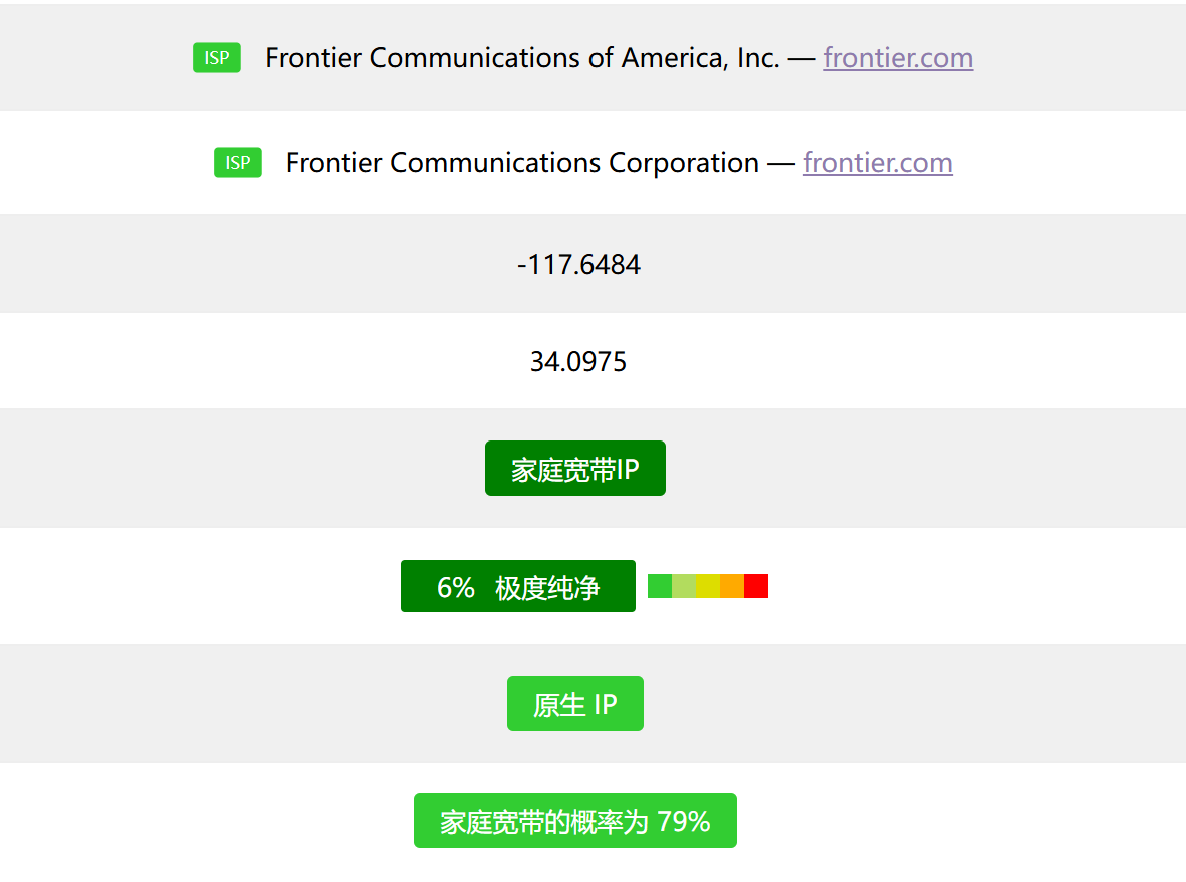Open frontier.com link in the first ISP row

coord(898,58)
